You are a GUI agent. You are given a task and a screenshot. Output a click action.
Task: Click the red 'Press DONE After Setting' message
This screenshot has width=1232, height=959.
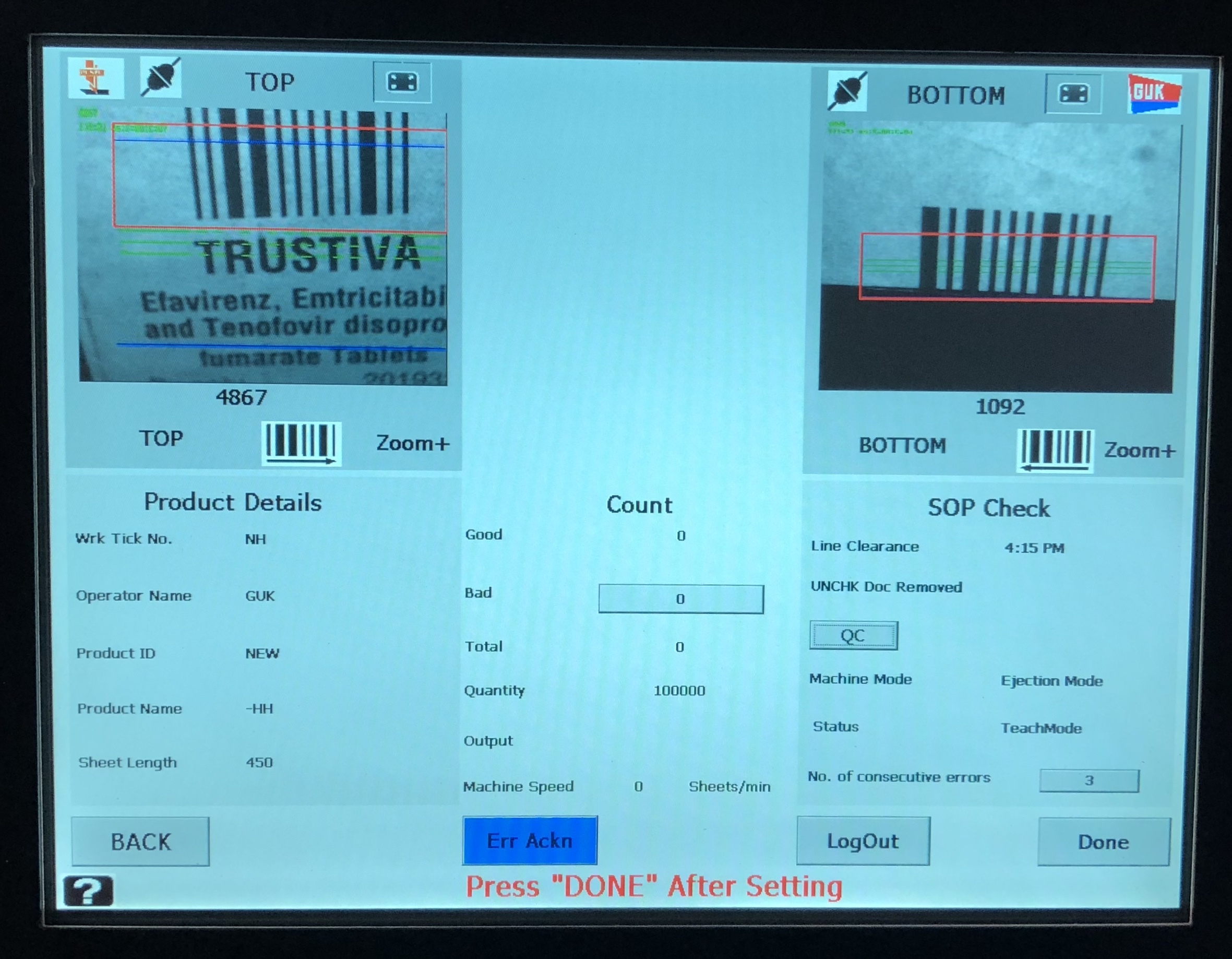coord(654,886)
